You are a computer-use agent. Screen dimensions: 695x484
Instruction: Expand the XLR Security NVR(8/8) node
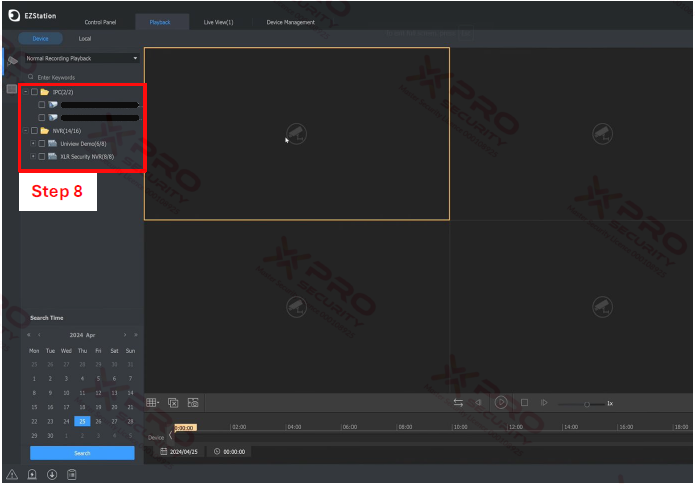click(x=33, y=156)
